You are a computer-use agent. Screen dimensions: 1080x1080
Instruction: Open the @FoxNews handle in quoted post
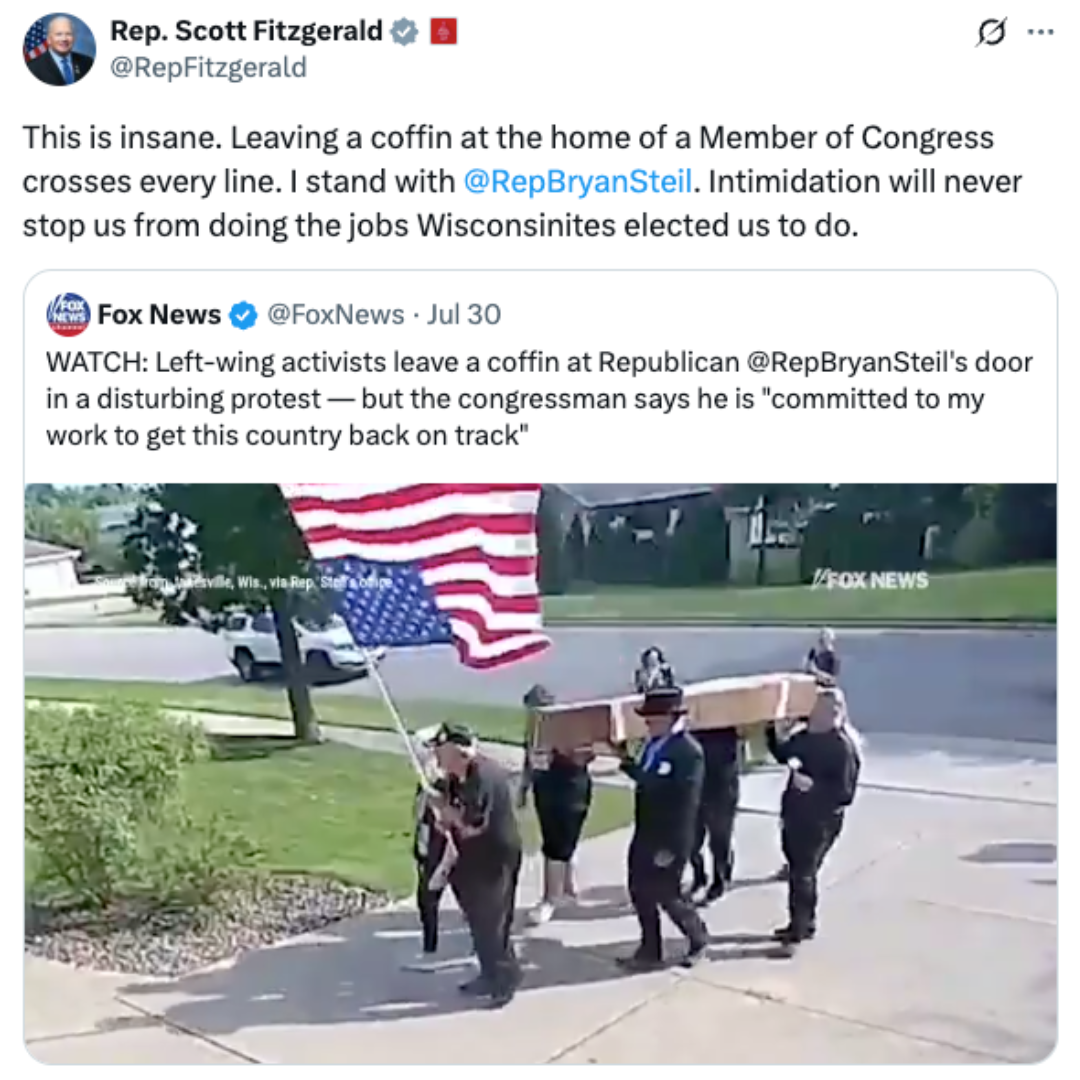tap(335, 315)
